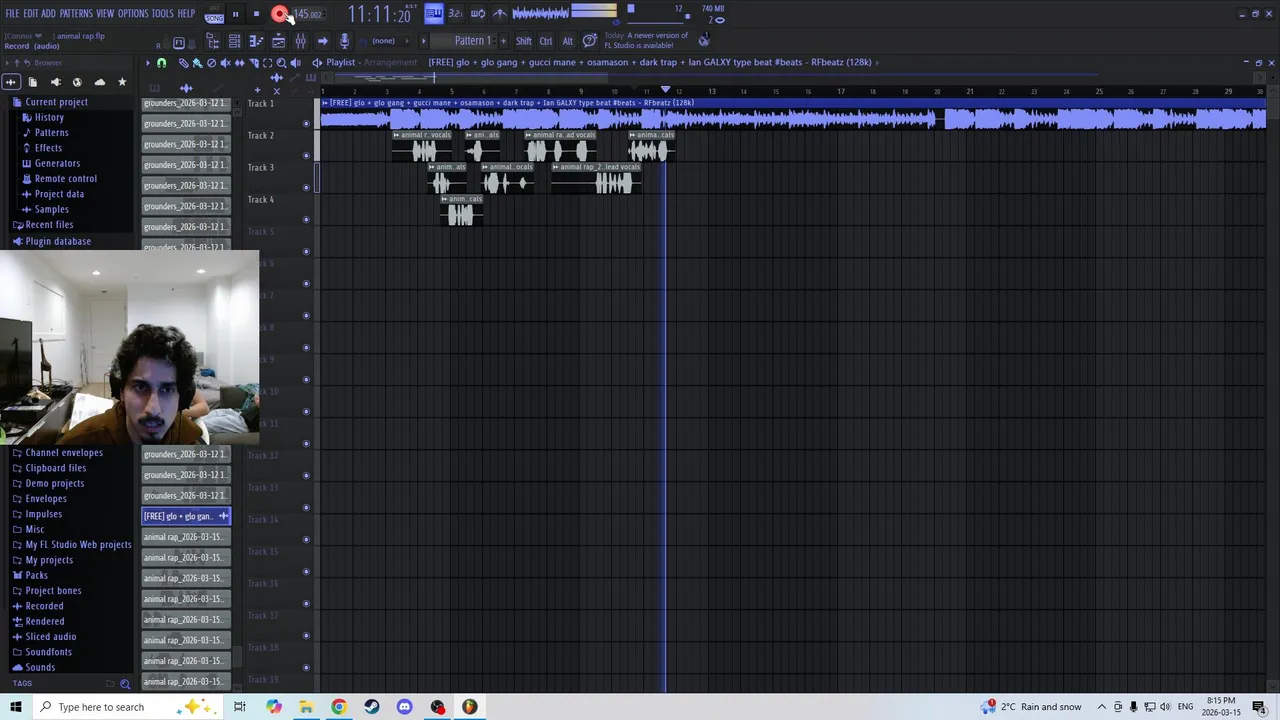Select the Playback speaker tool

click(x=295, y=63)
